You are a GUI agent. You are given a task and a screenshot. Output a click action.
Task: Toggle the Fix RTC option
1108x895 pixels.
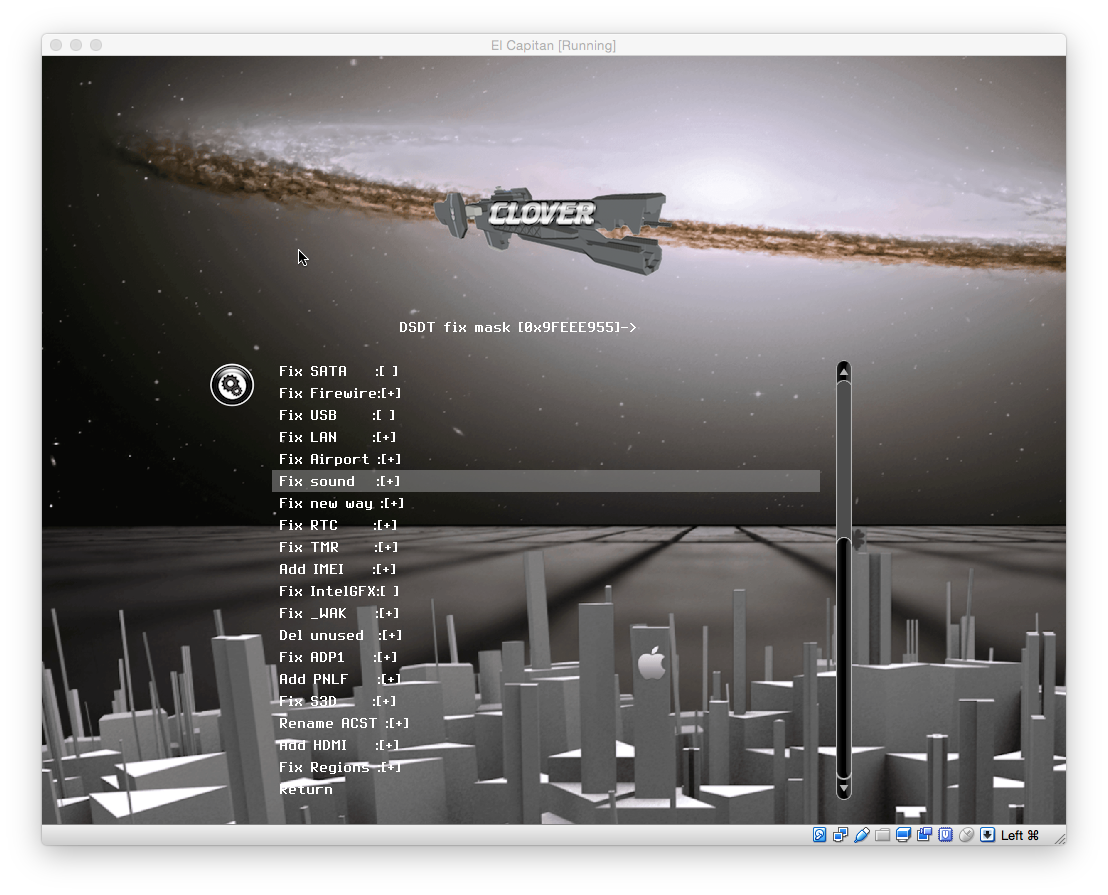pyautogui.click(x=546, y=525)
